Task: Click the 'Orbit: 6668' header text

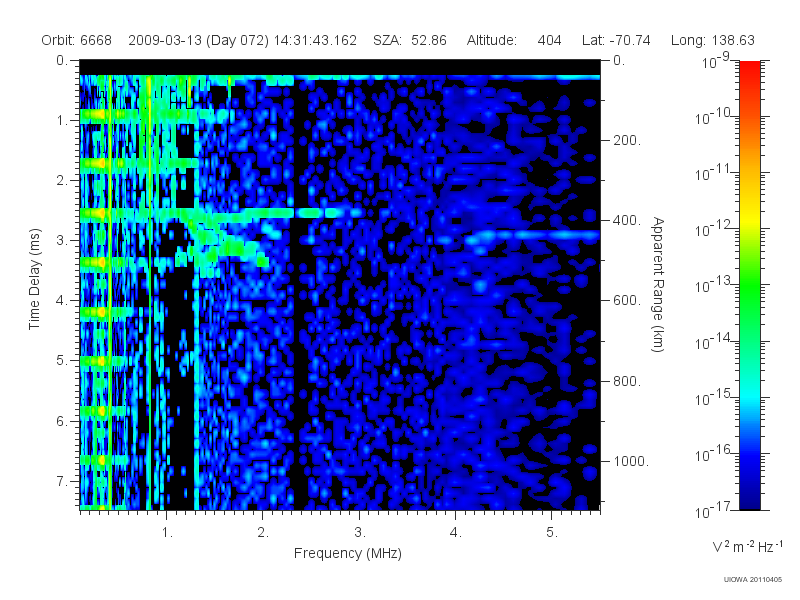Action: tap(77, 40)
